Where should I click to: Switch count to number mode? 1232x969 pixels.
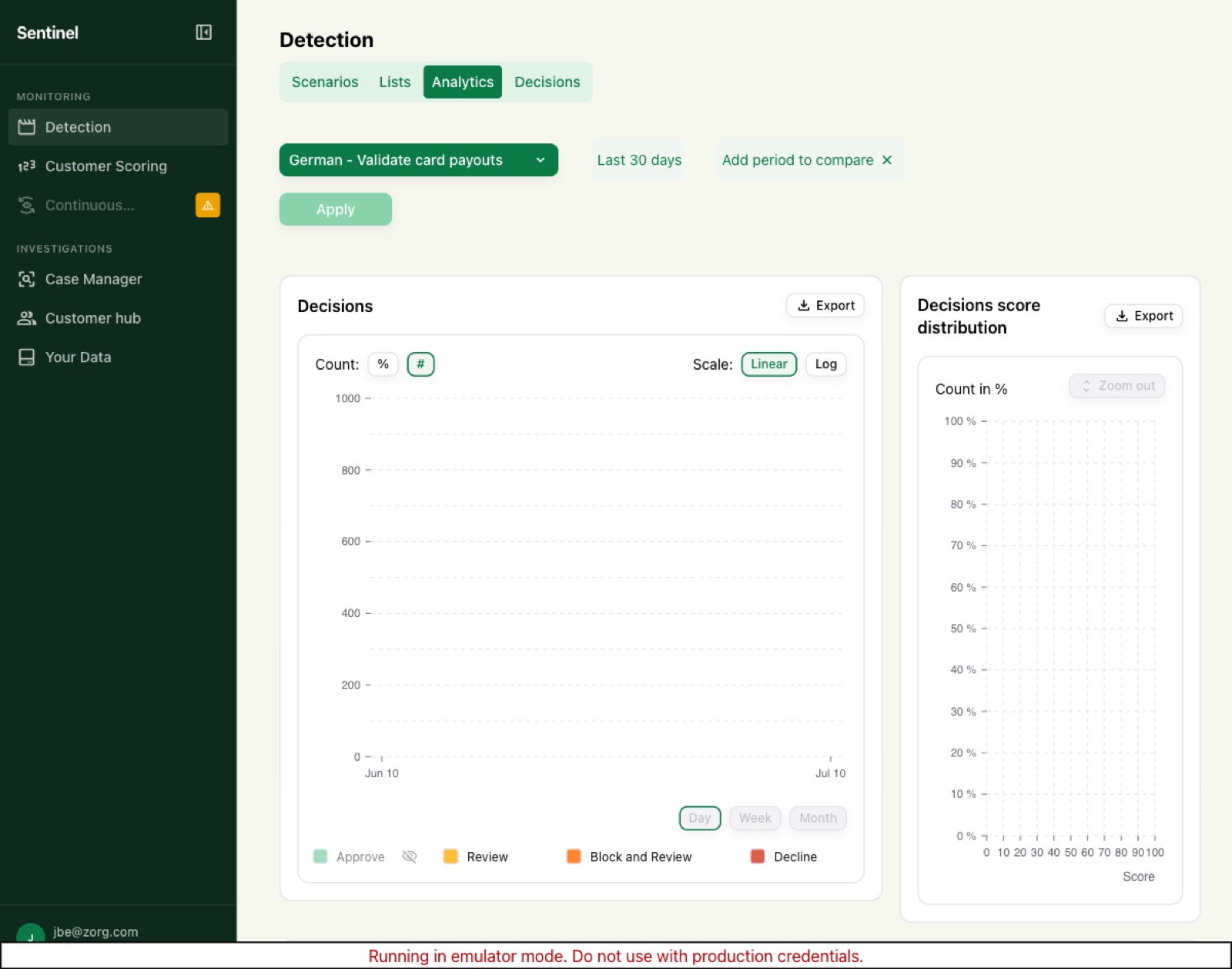[420, 364]
